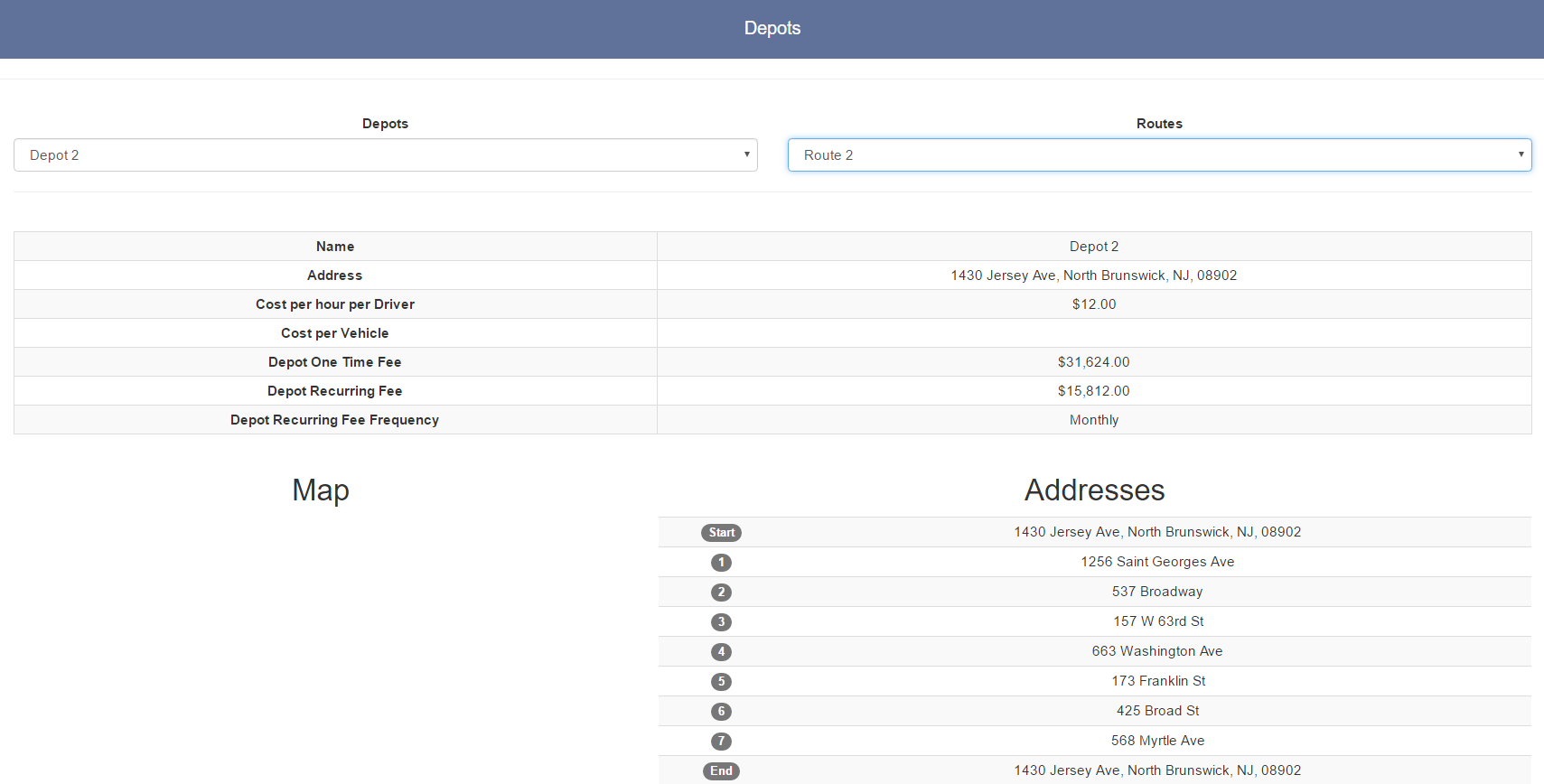
Task: Select the 157 W 63rd St address
Action: tap(1157, 621)
